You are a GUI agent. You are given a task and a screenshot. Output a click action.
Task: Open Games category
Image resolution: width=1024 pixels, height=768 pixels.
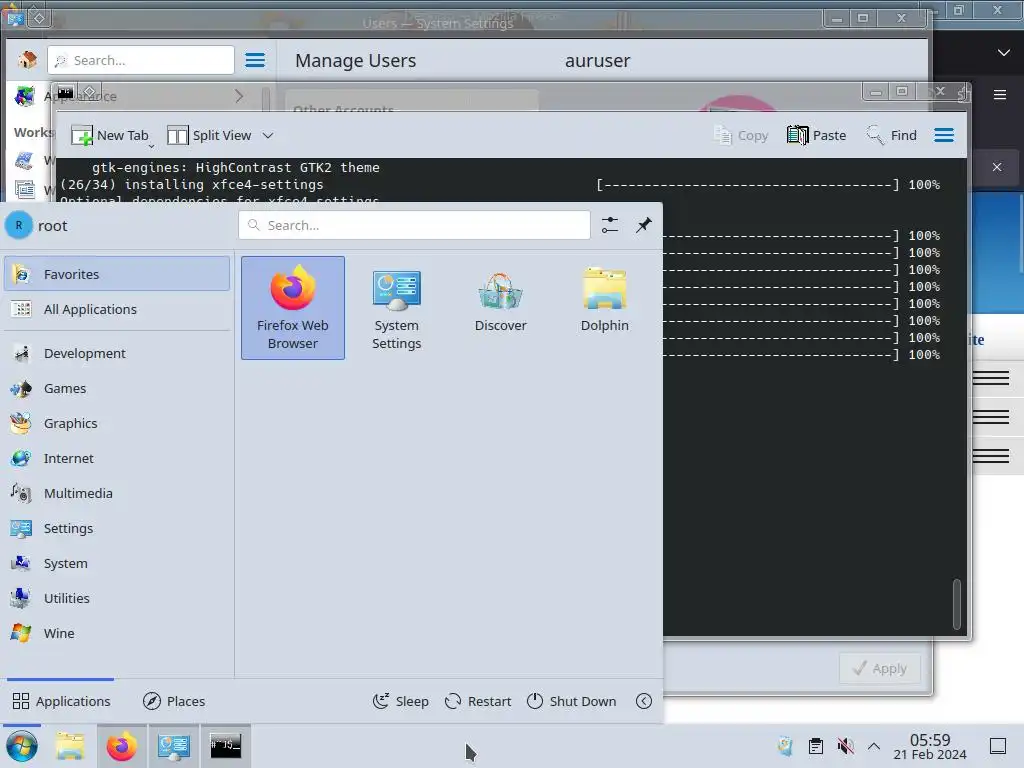pos(117,388)
